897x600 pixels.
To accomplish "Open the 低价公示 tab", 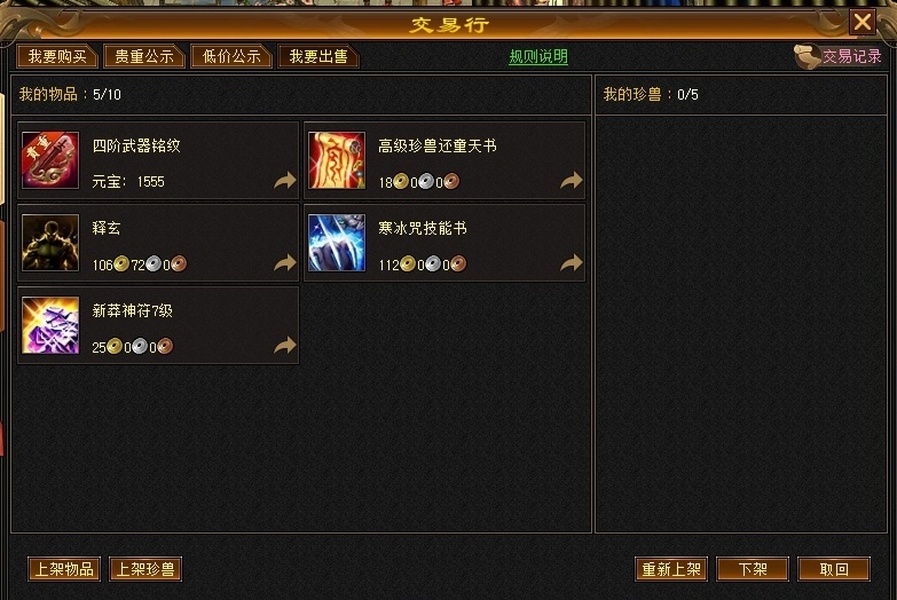I will (x=231, y=56).
